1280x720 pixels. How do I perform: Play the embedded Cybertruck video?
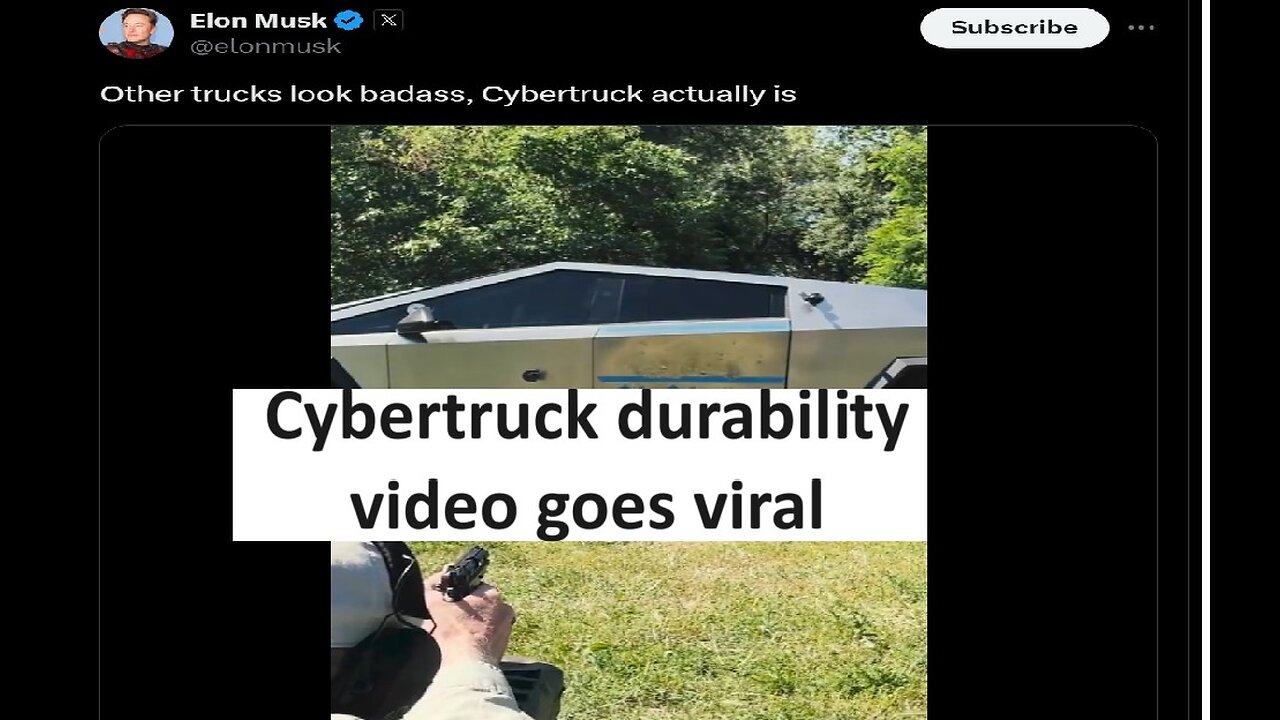click(x=628, y=422)
